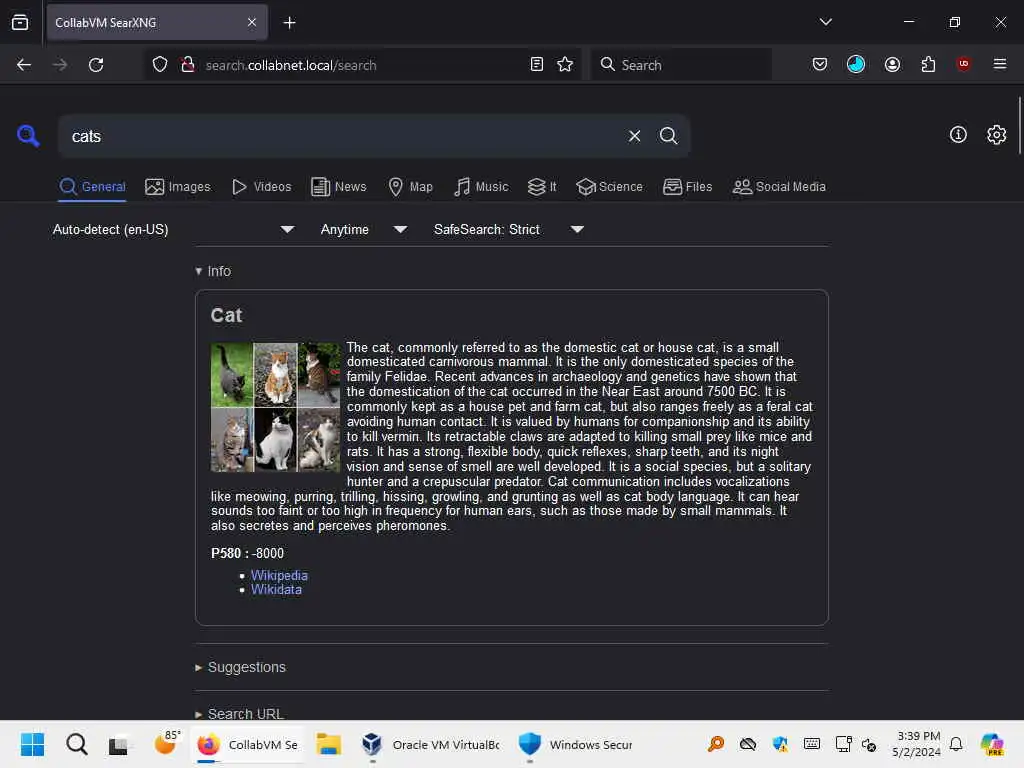The image size is (1024, 768).
Task: Open the uBlock Origin icon
Action: point(963,64)
